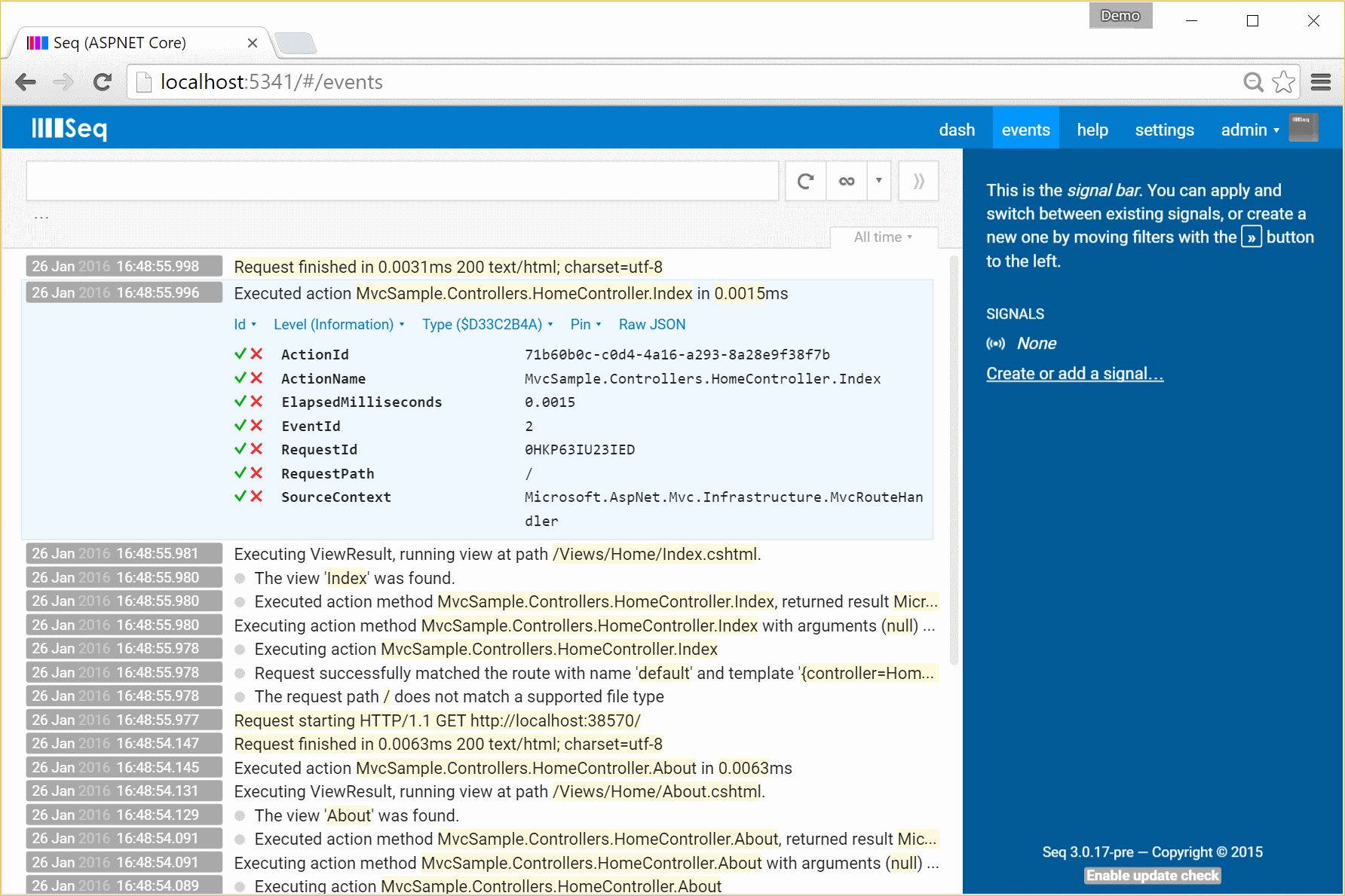Screen dimensions: 1345x896
Task: Exclude RequestPath with red X
Action: pyautogui.click(x=256, y=472)
